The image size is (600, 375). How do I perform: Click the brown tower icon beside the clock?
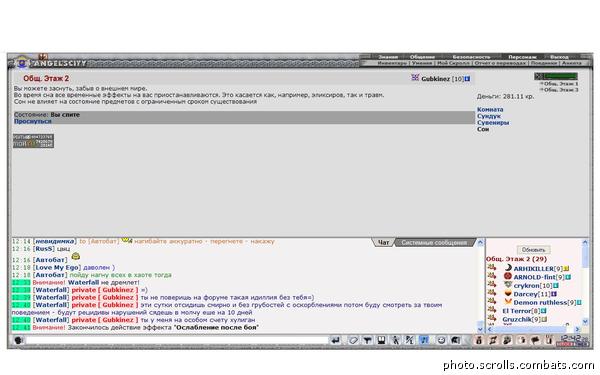(x=549, y=340)
